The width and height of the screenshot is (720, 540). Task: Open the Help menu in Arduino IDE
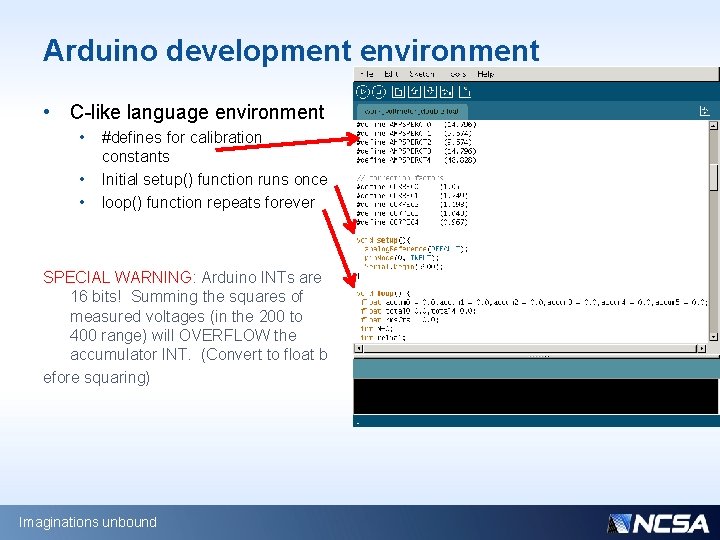[486, 73]
